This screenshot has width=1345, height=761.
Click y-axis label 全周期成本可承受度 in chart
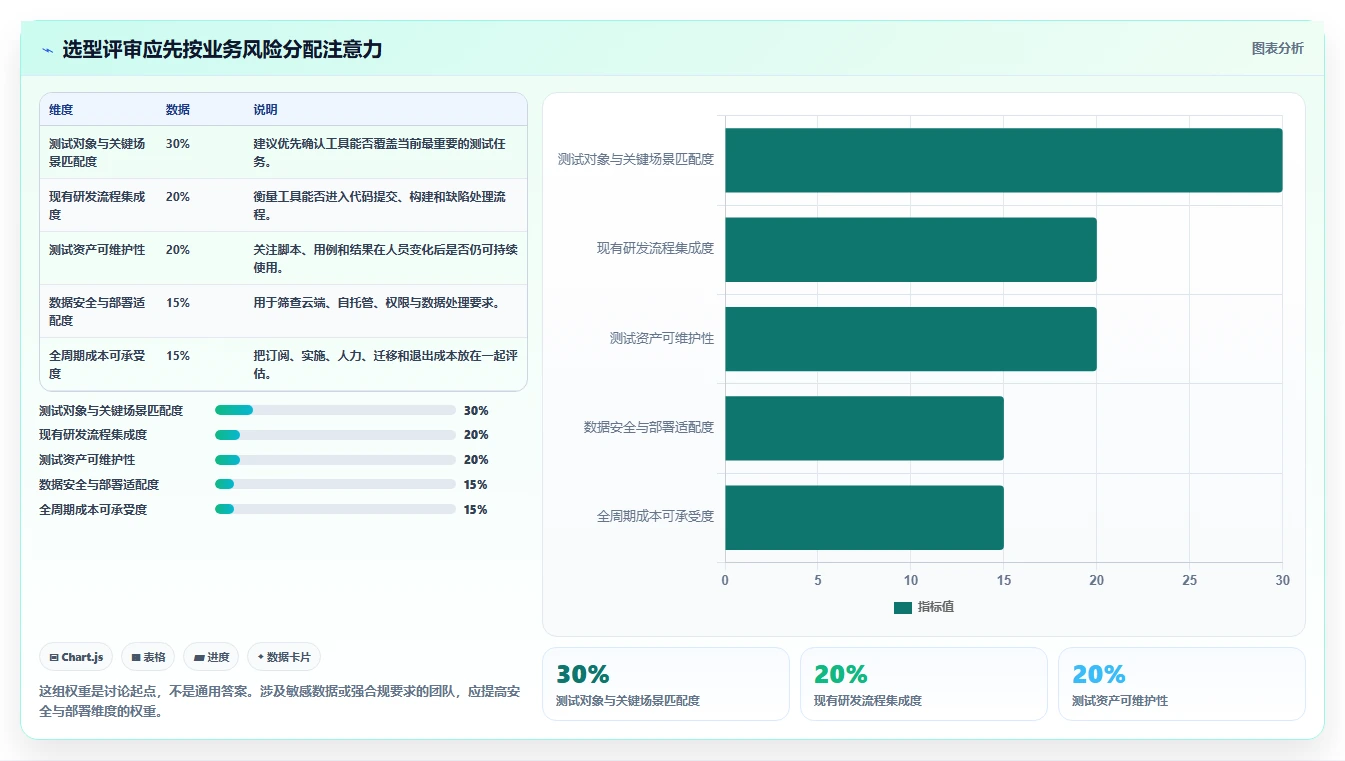pyautogui.click(x=655, y=517)
